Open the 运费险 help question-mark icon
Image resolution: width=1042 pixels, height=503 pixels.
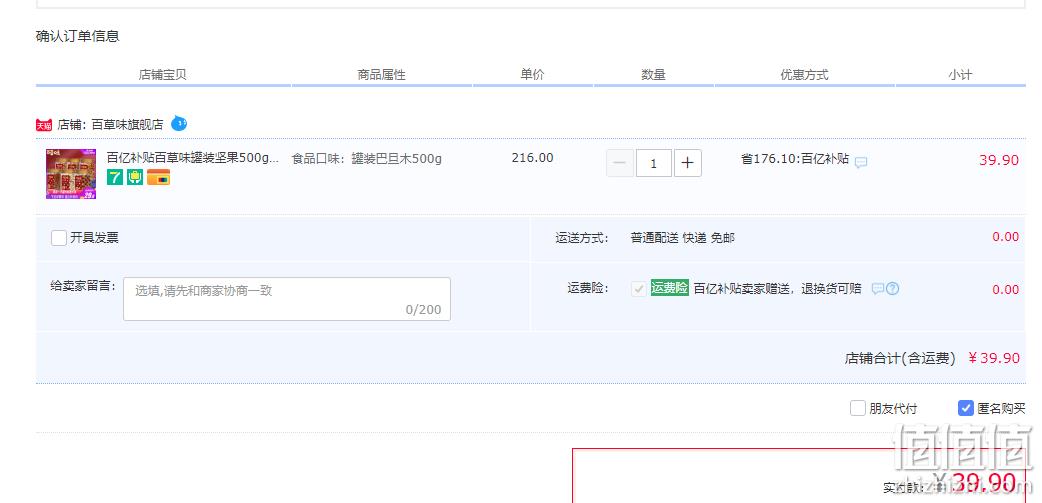point(892,289)
